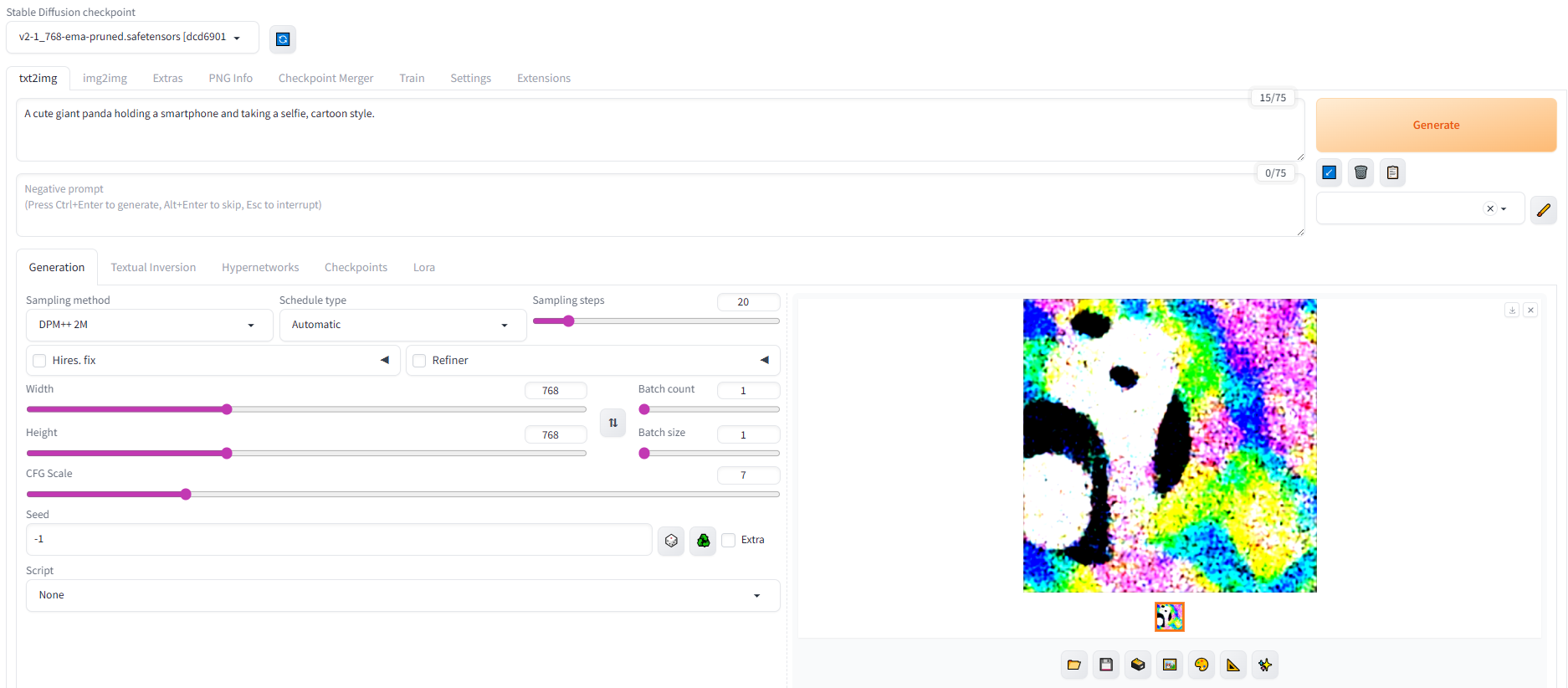Reuse last seed with recycle icon
1568x688 pixels.
tap(703, 541)
